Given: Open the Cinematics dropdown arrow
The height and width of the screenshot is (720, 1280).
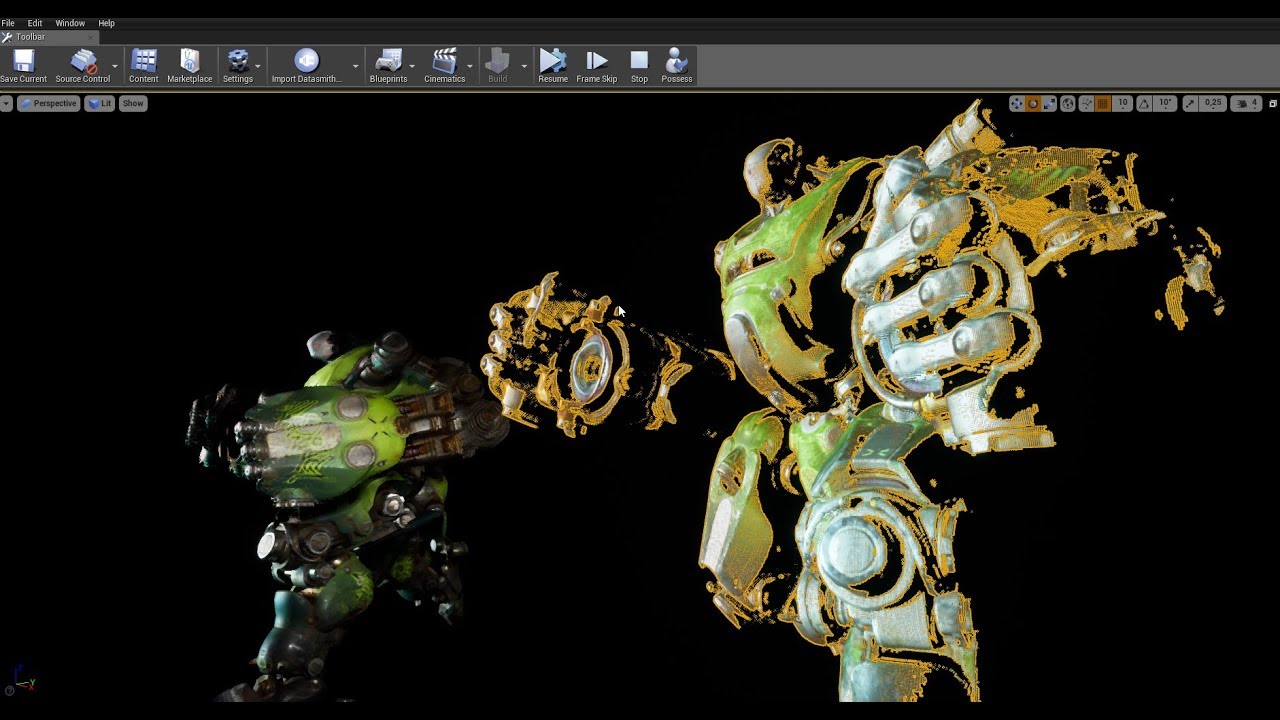Looking at the screenshot, I should pos(469,66).
